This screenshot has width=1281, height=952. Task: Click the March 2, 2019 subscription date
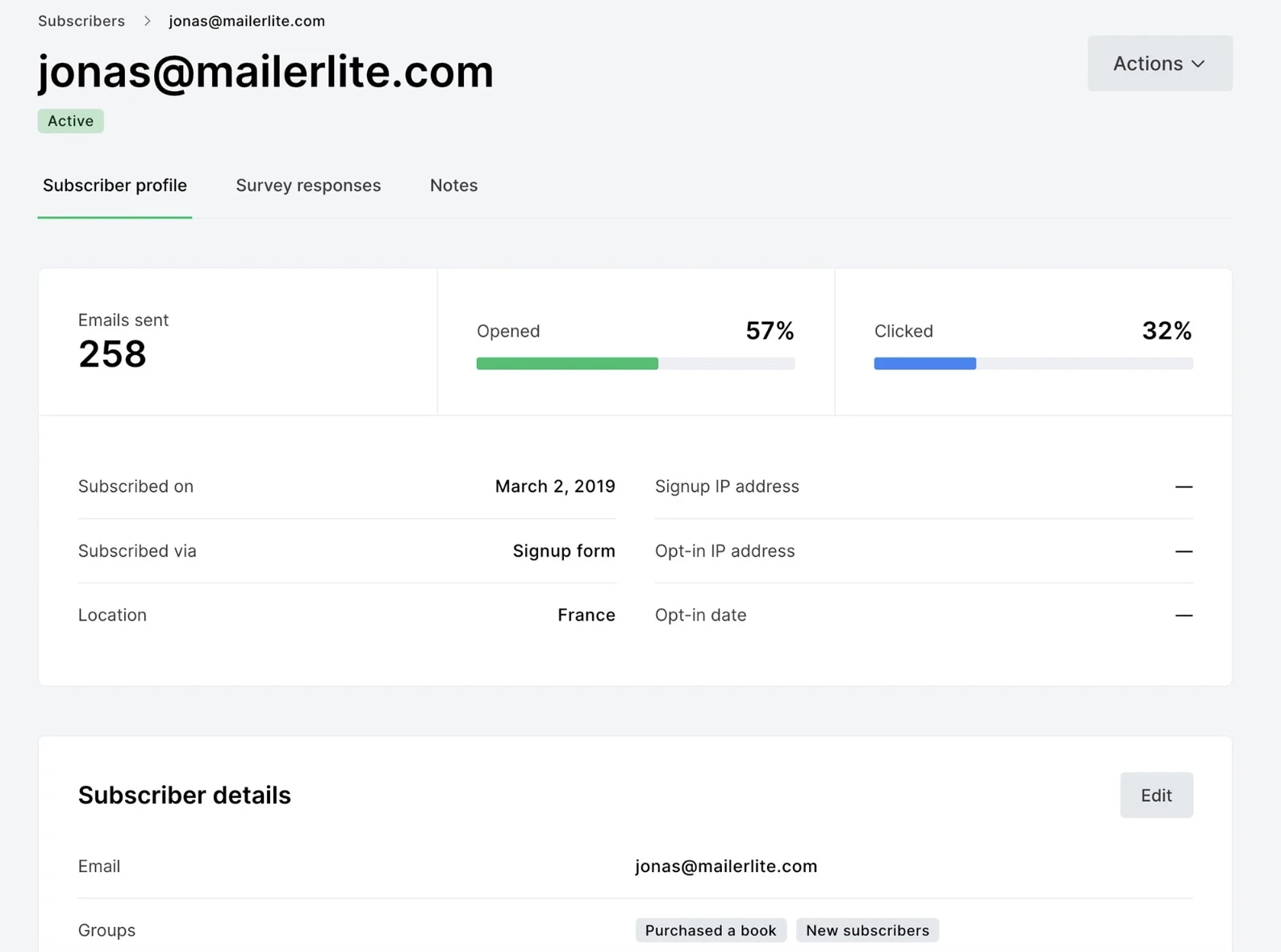[x=555, y=486]
